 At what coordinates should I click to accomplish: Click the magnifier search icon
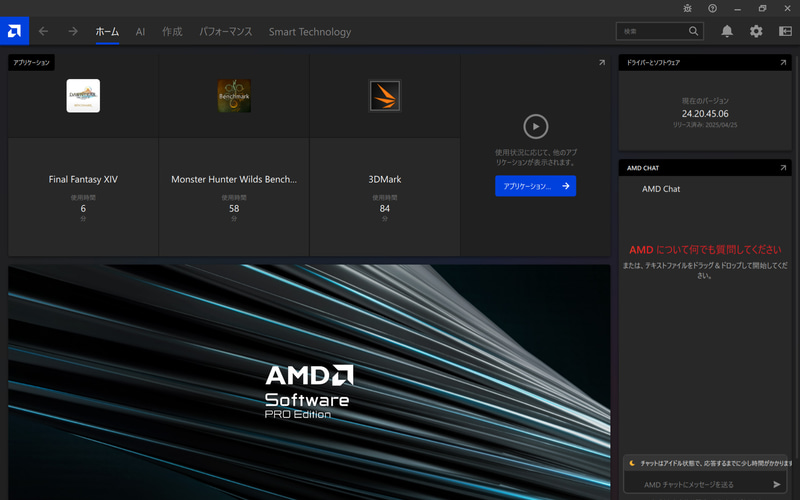pyautogui.click(x=693, y=31)
